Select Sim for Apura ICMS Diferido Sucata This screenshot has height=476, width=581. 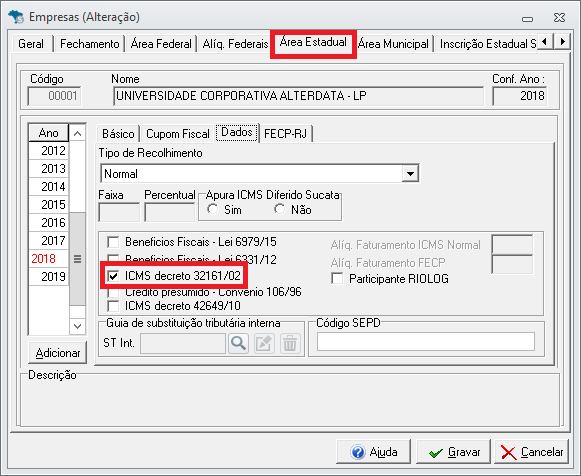tap(213, 209)
